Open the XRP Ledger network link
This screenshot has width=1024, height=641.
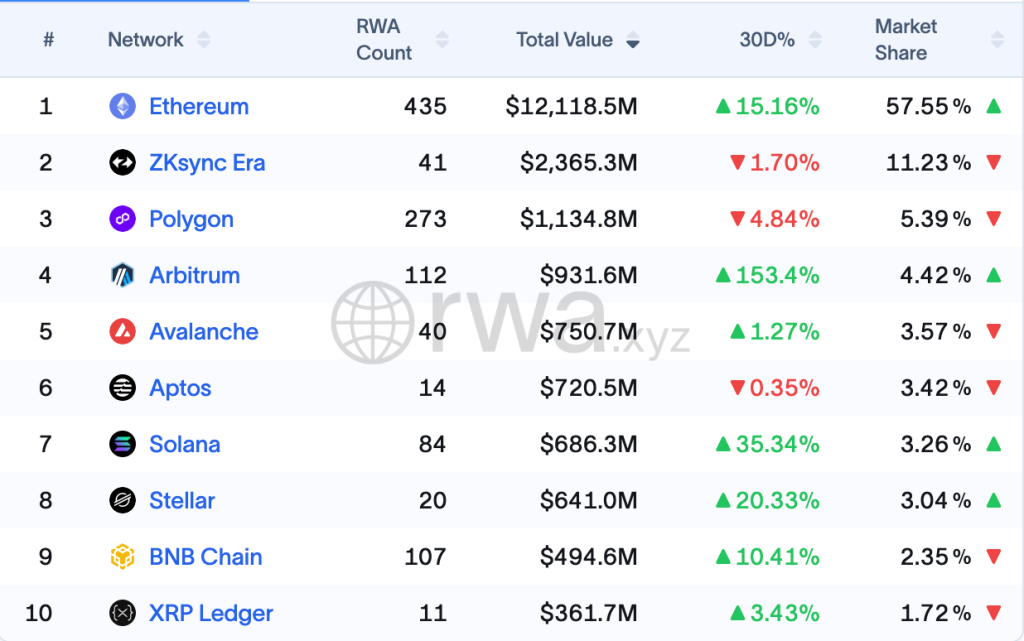coord(210,613)
